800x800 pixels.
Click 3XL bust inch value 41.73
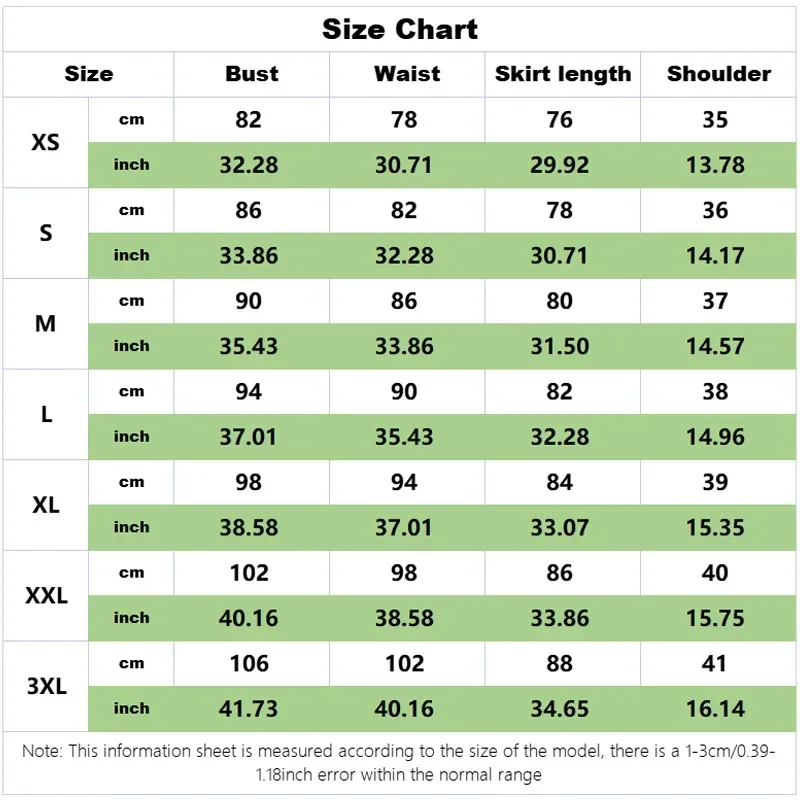coord(249,709)
